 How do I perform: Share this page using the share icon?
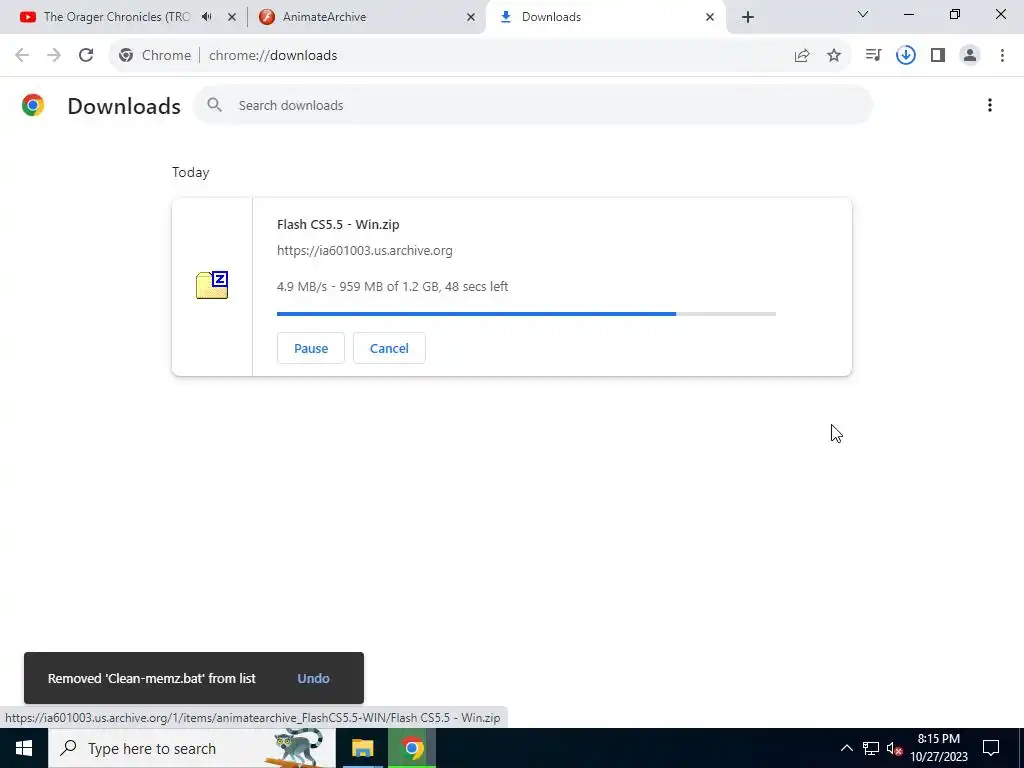point(802,56)
